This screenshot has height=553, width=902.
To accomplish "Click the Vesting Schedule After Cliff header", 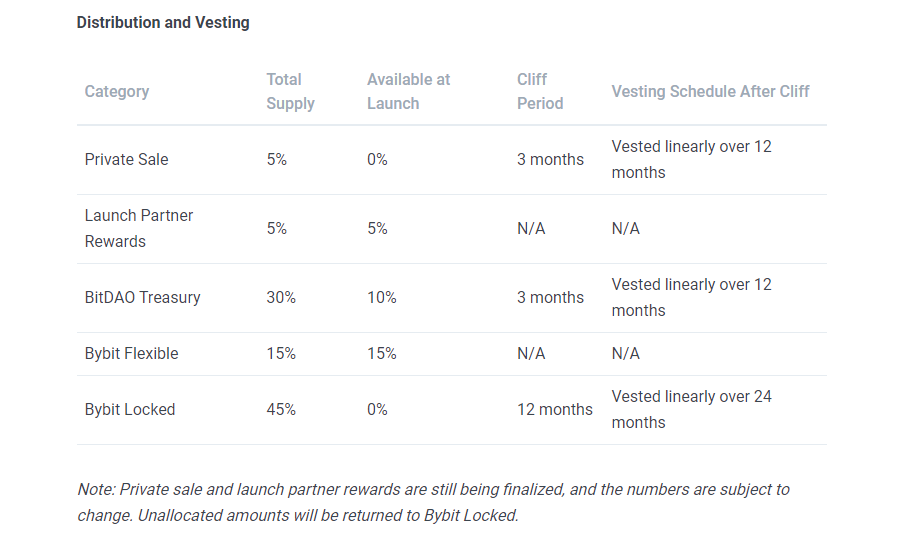I will point(710,91).
